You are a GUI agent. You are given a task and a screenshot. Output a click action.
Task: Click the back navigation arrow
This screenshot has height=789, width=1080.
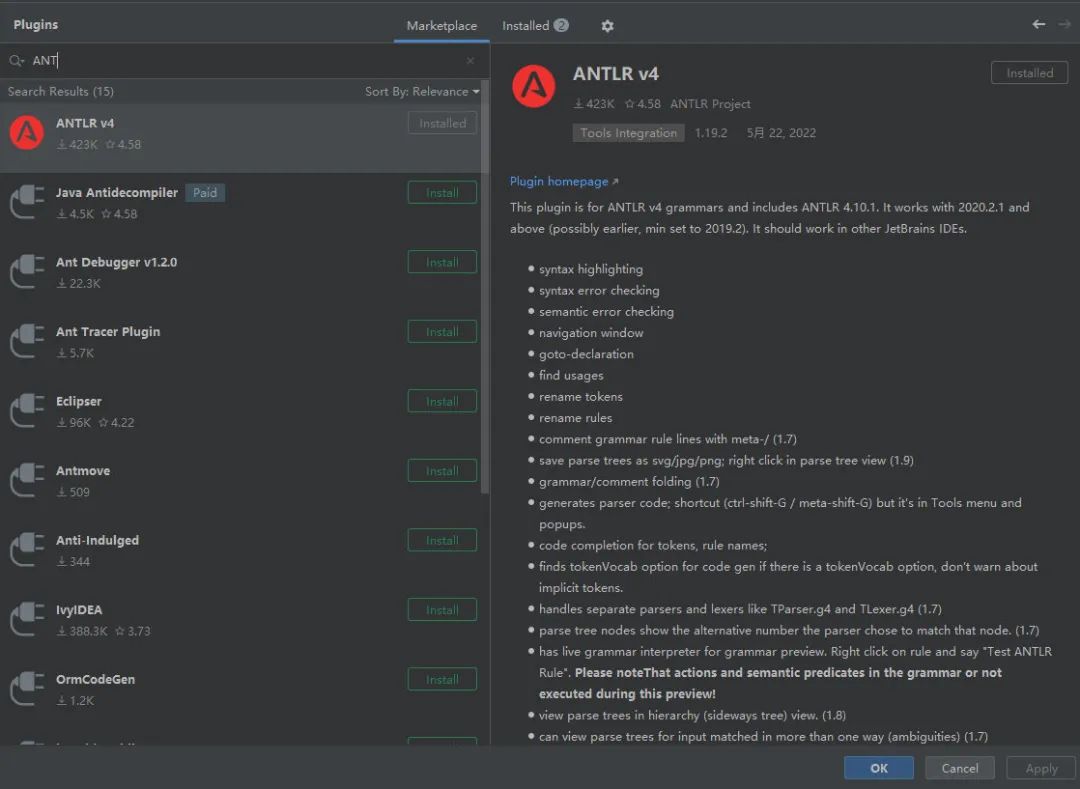[x=1039, y=24]
